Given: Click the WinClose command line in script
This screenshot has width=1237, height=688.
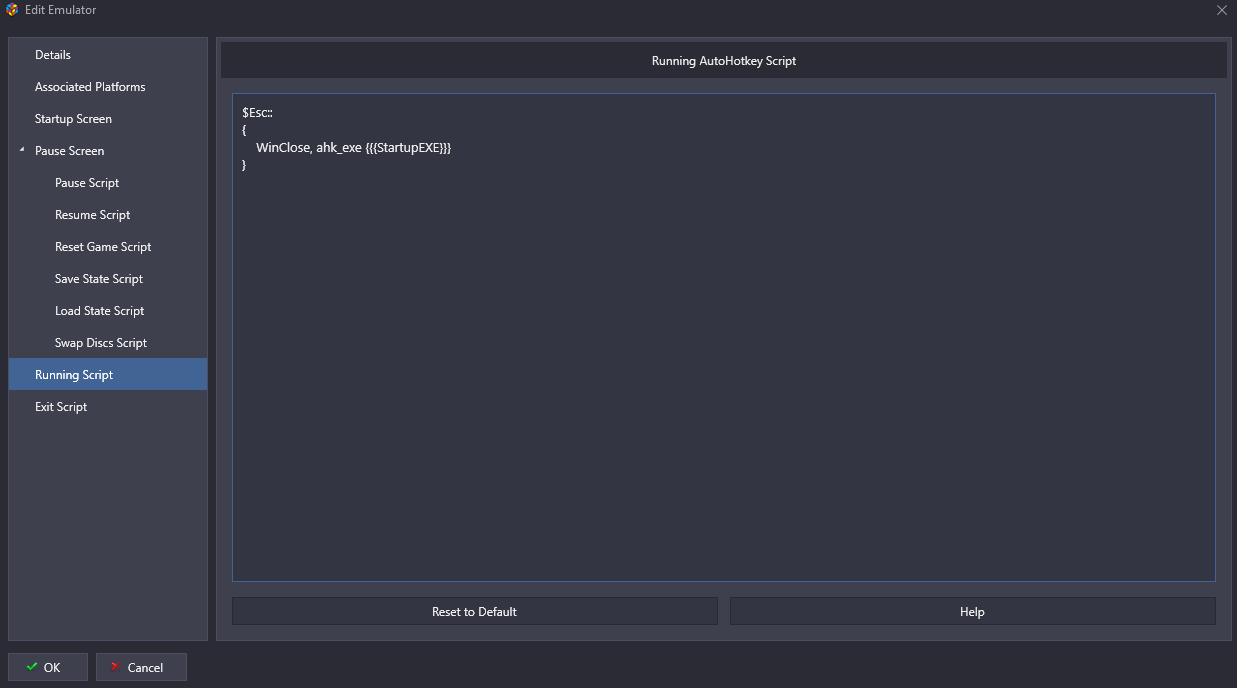Looking at the screenshot, I should pyautogui.click(x=354, y=147).
